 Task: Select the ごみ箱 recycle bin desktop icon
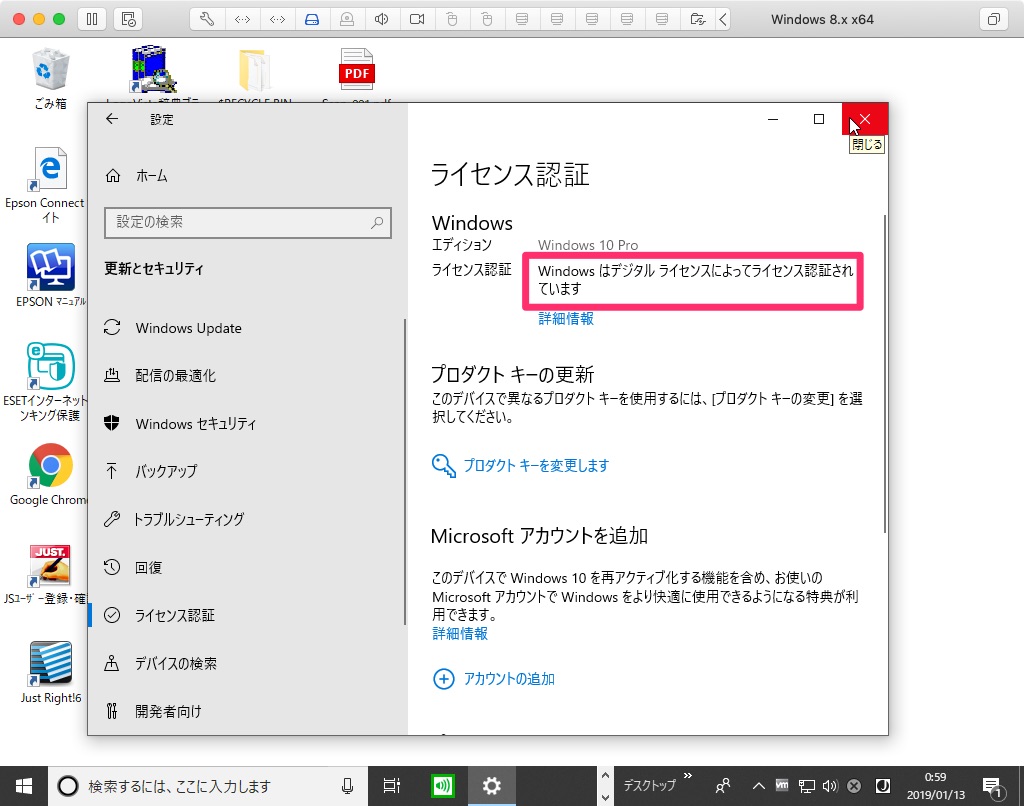click(x=50, y=78)
